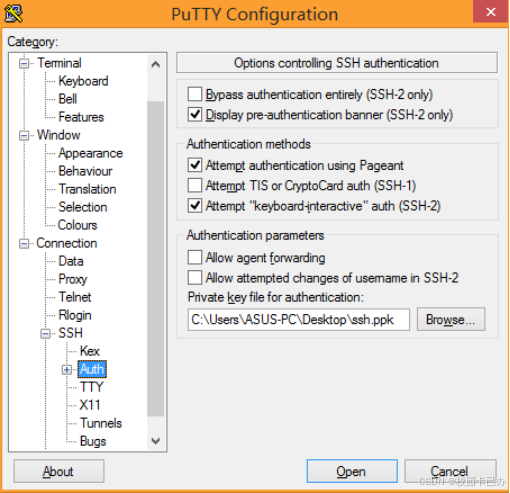Toggle Attempt authentication using Pageant
Image resolution: width=510 pixels, height=493 pixels.
tap(195, 165)
